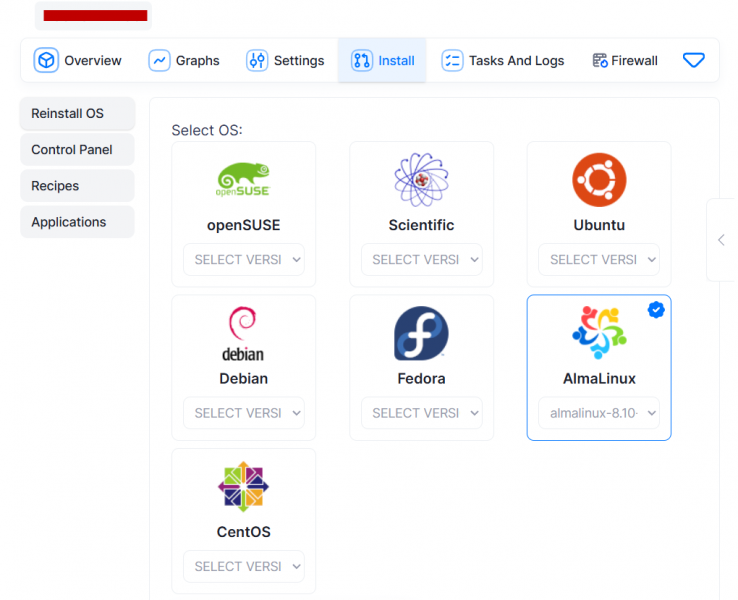Click the Settings sliders icon
This screenshot has height=600, width=738.
click(257, 60)
